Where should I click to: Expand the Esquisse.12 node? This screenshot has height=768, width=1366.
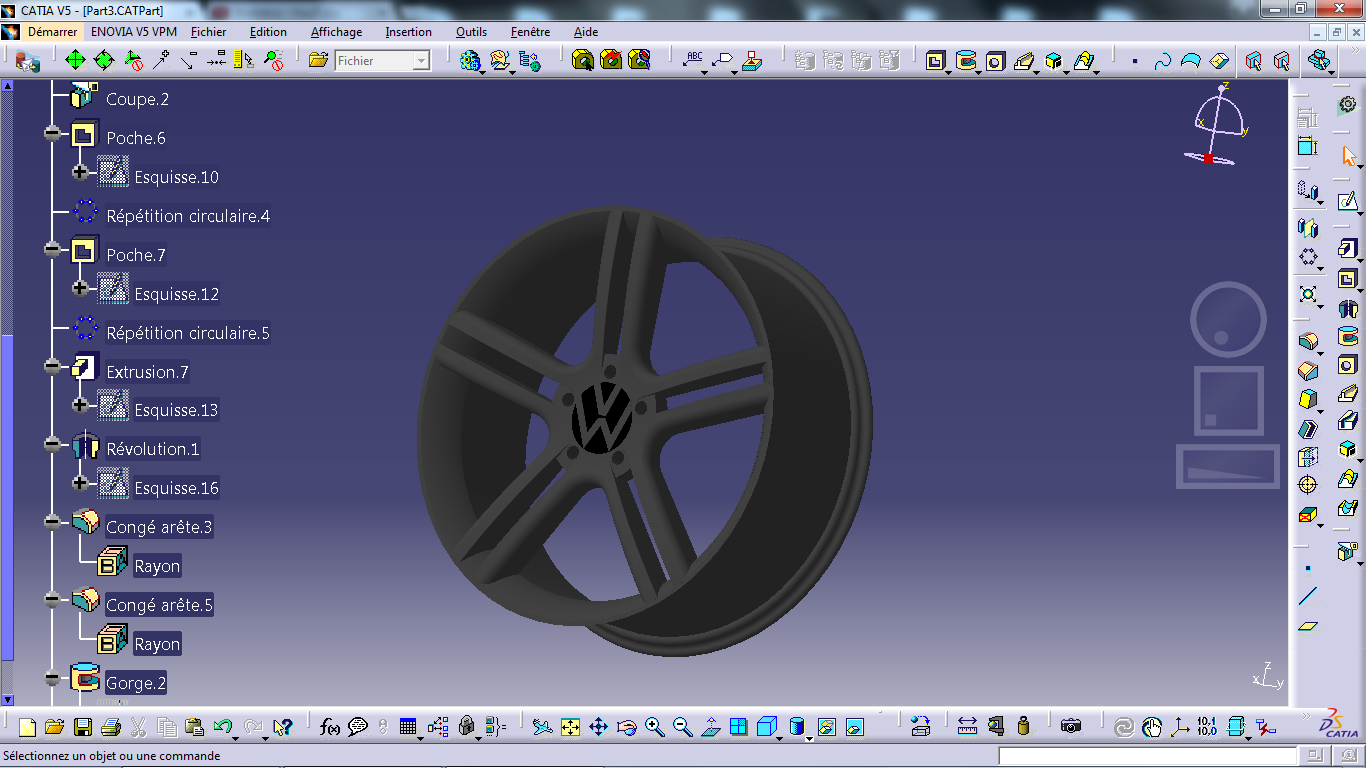coord(81,289)
